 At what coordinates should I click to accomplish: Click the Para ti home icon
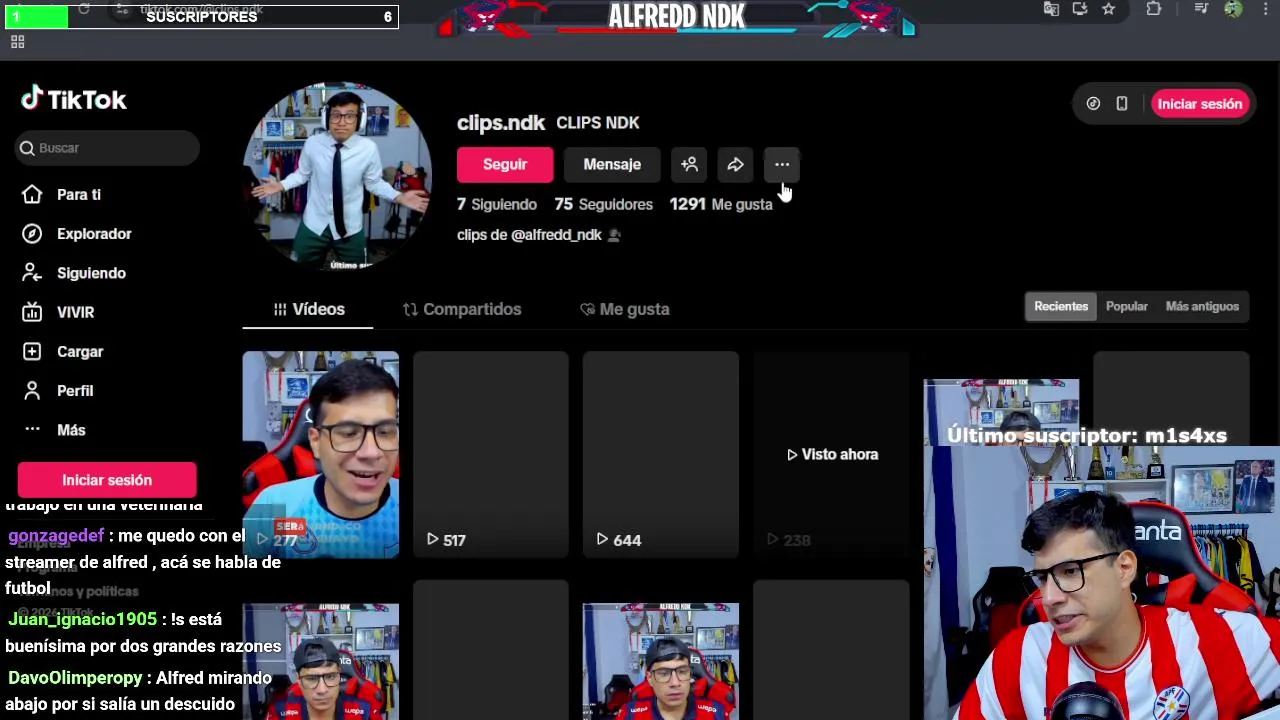click(x=32, y=195)
